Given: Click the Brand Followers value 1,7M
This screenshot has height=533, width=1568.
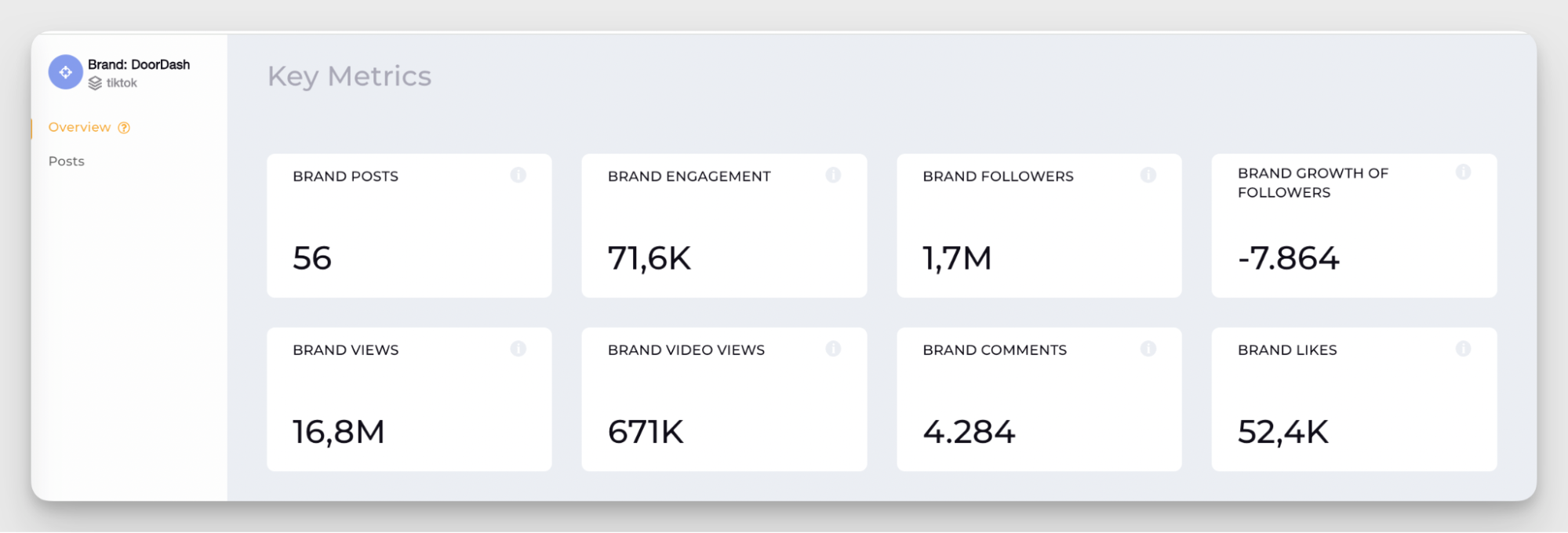Looking at the screenshot, I should coord(957,258).
